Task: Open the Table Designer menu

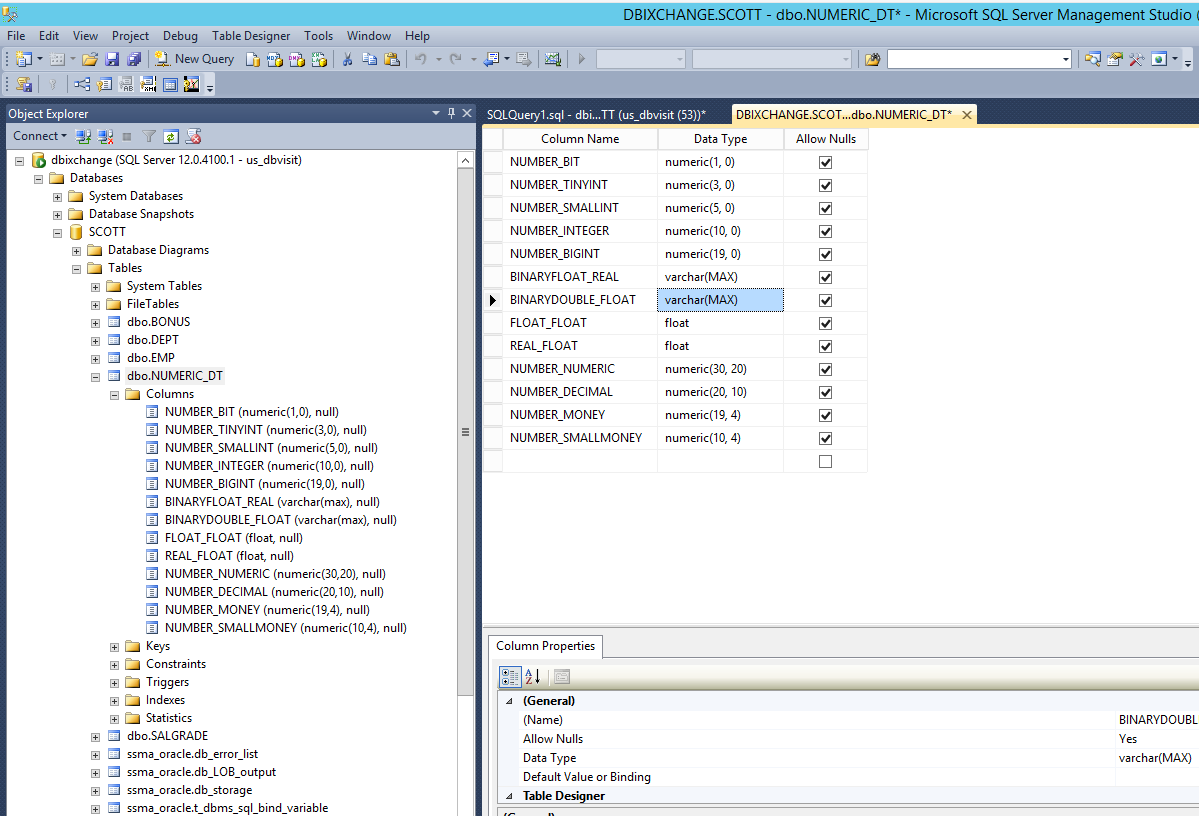Action: 251,36
